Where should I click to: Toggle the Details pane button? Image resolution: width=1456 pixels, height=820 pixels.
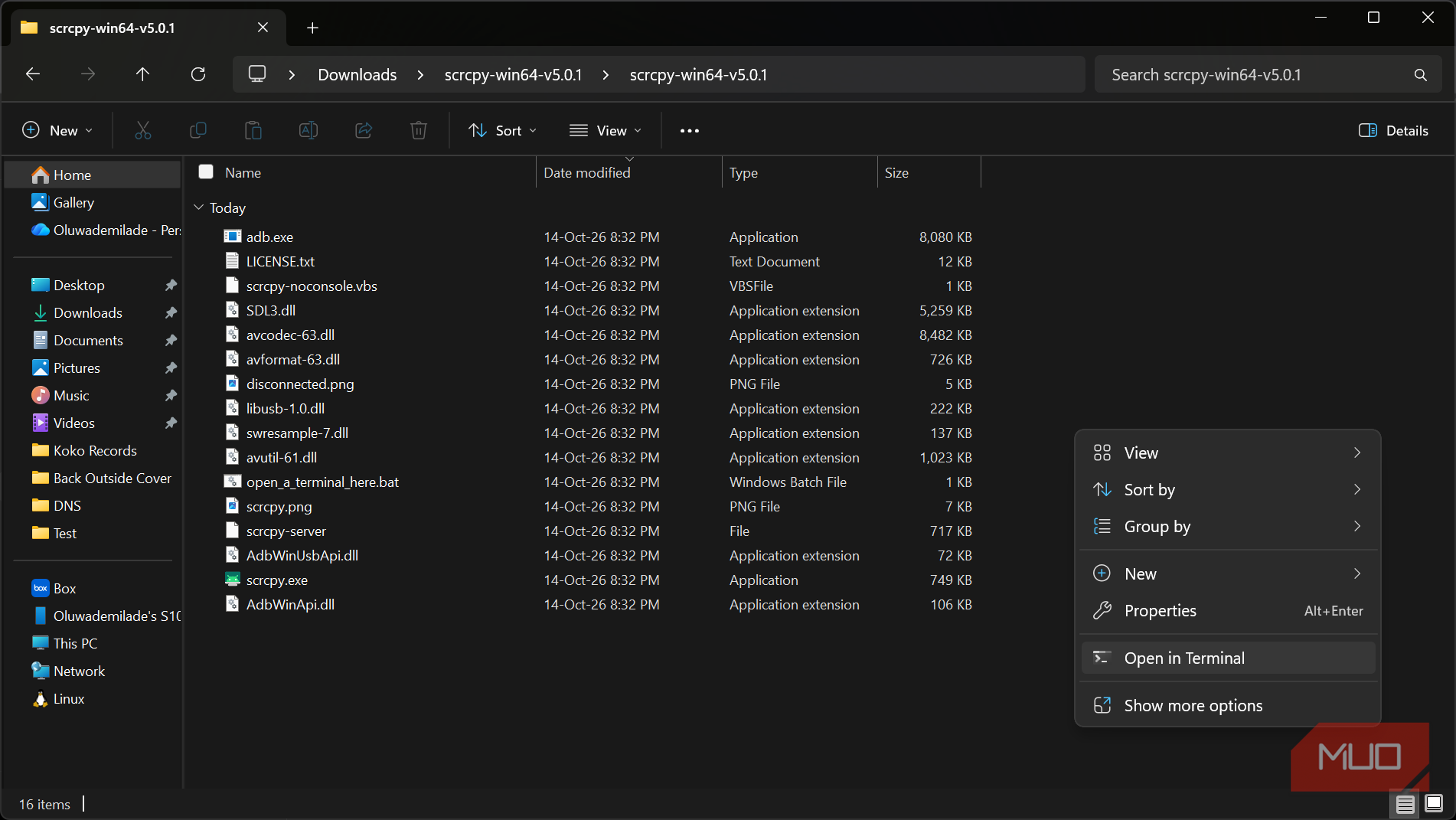pos(1393,131)
